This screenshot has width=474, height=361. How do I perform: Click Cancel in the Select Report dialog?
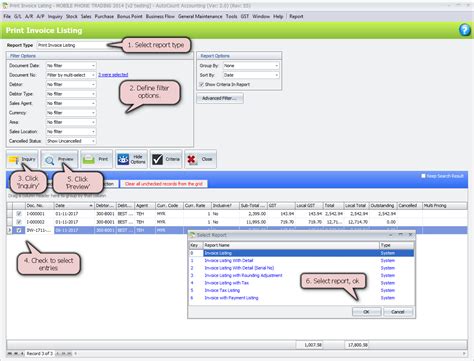point(398,312)
